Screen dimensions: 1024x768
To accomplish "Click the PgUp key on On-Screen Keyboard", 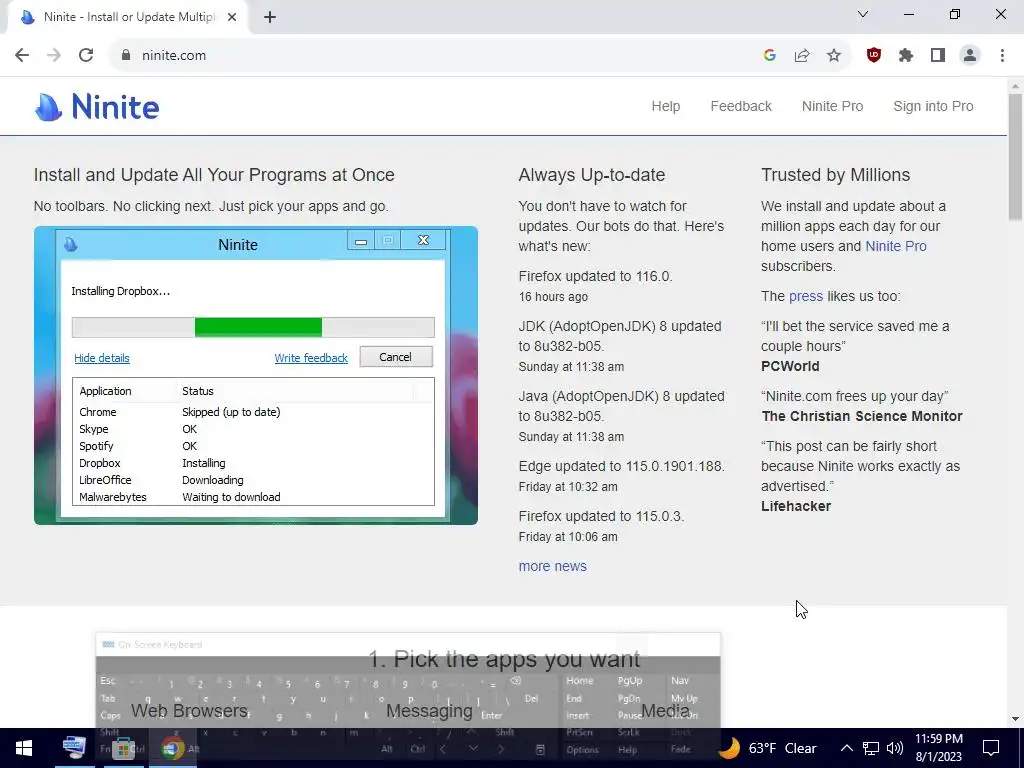I will coord(630,680).
